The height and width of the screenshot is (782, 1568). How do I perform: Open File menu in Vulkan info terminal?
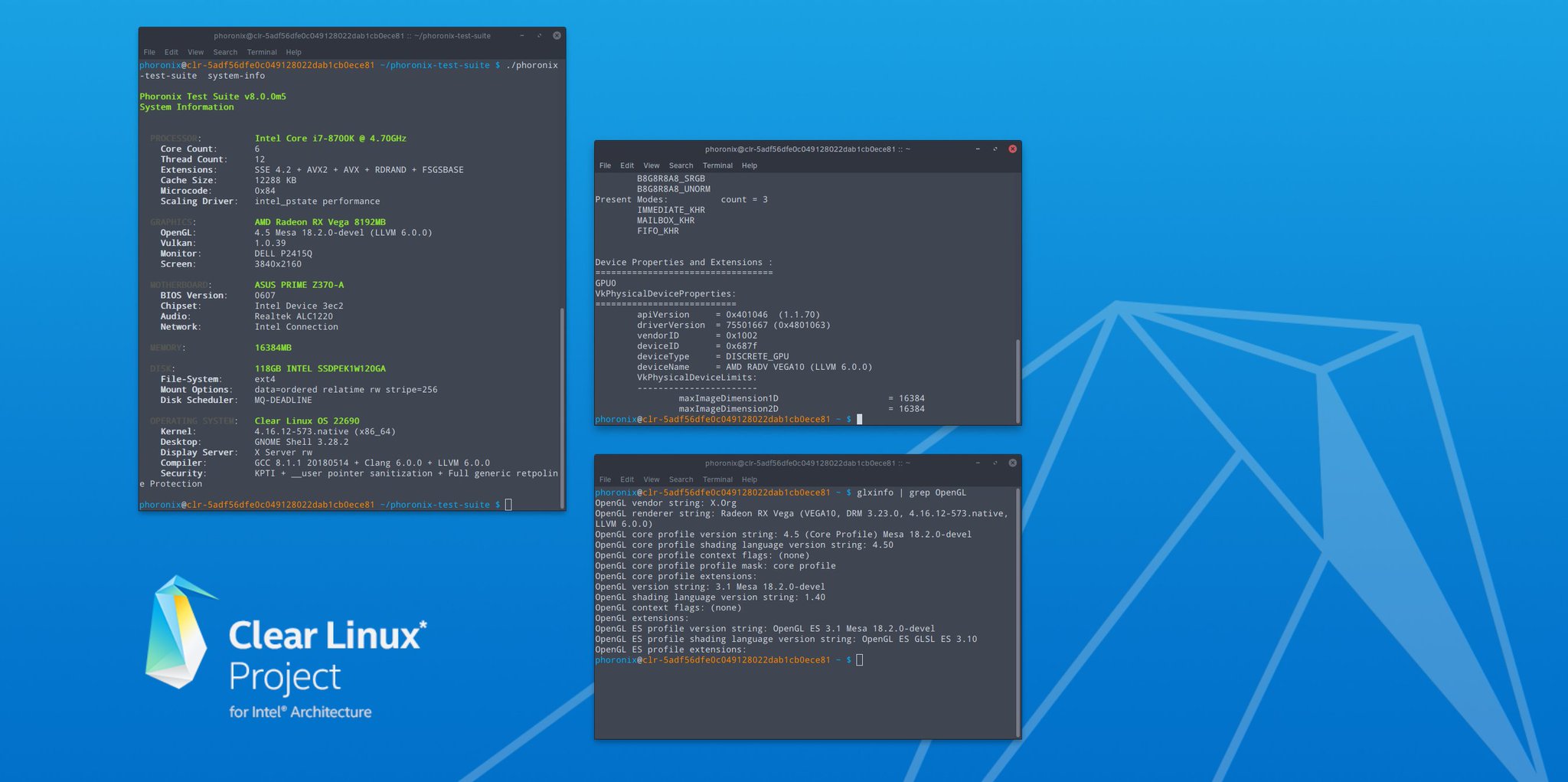pos(605,165)
